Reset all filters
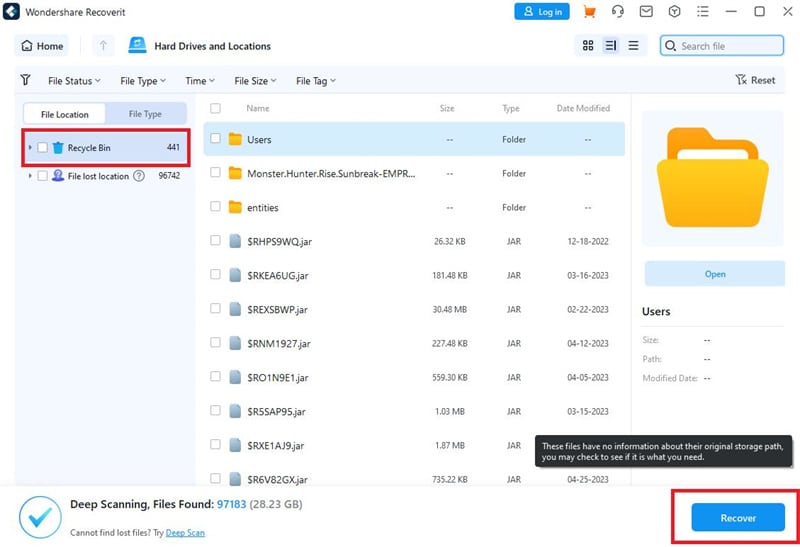Image resolution: width=800 pixels, height=547 pixels. (755, 80)
